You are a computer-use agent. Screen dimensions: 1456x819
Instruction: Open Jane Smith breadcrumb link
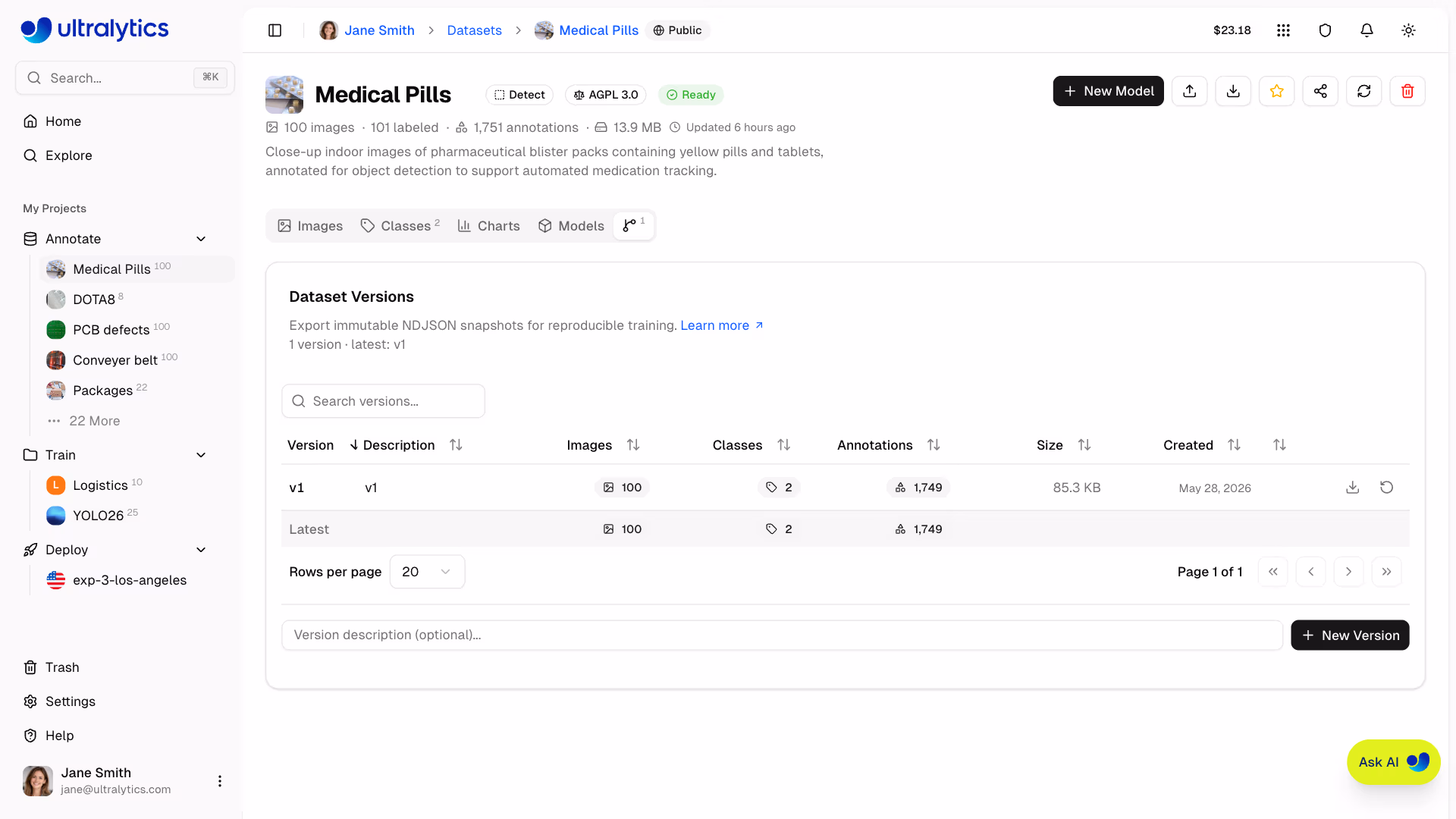(367, 30)
